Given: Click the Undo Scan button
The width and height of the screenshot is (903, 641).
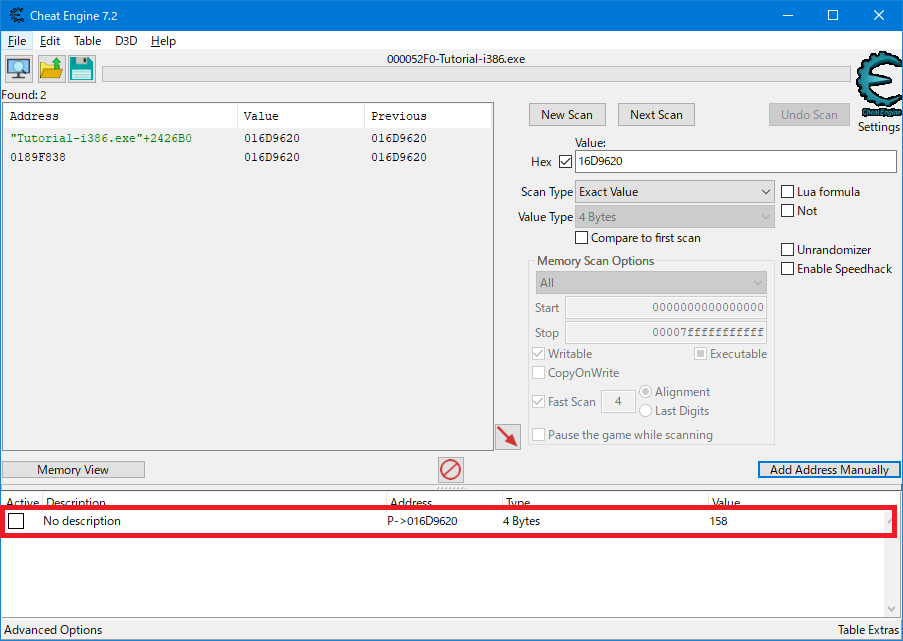Looking at the screenshot, I should coord(809,115).
